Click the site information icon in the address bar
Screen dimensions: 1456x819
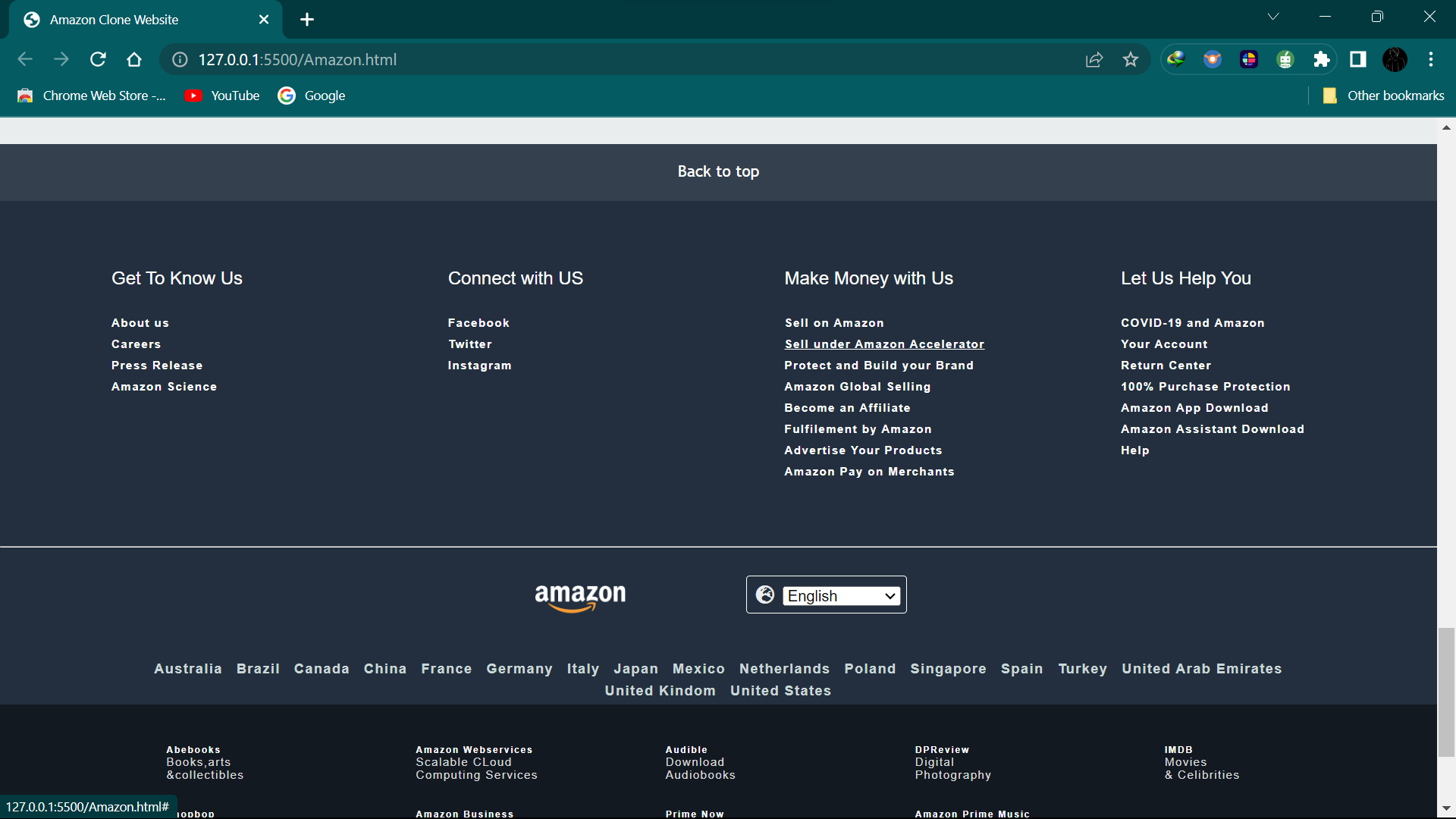pyautogui.click(x=179, y=59)
